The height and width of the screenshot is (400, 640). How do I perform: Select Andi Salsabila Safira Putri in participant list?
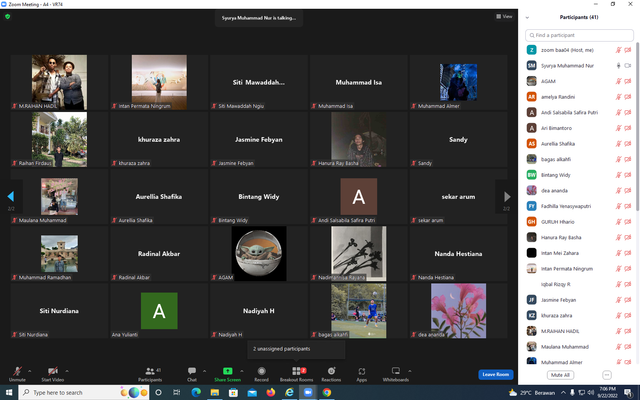tap(579, 113)
